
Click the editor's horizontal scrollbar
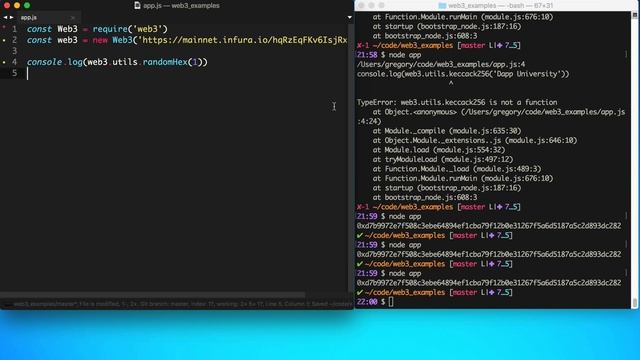click(x=152, y=295)
